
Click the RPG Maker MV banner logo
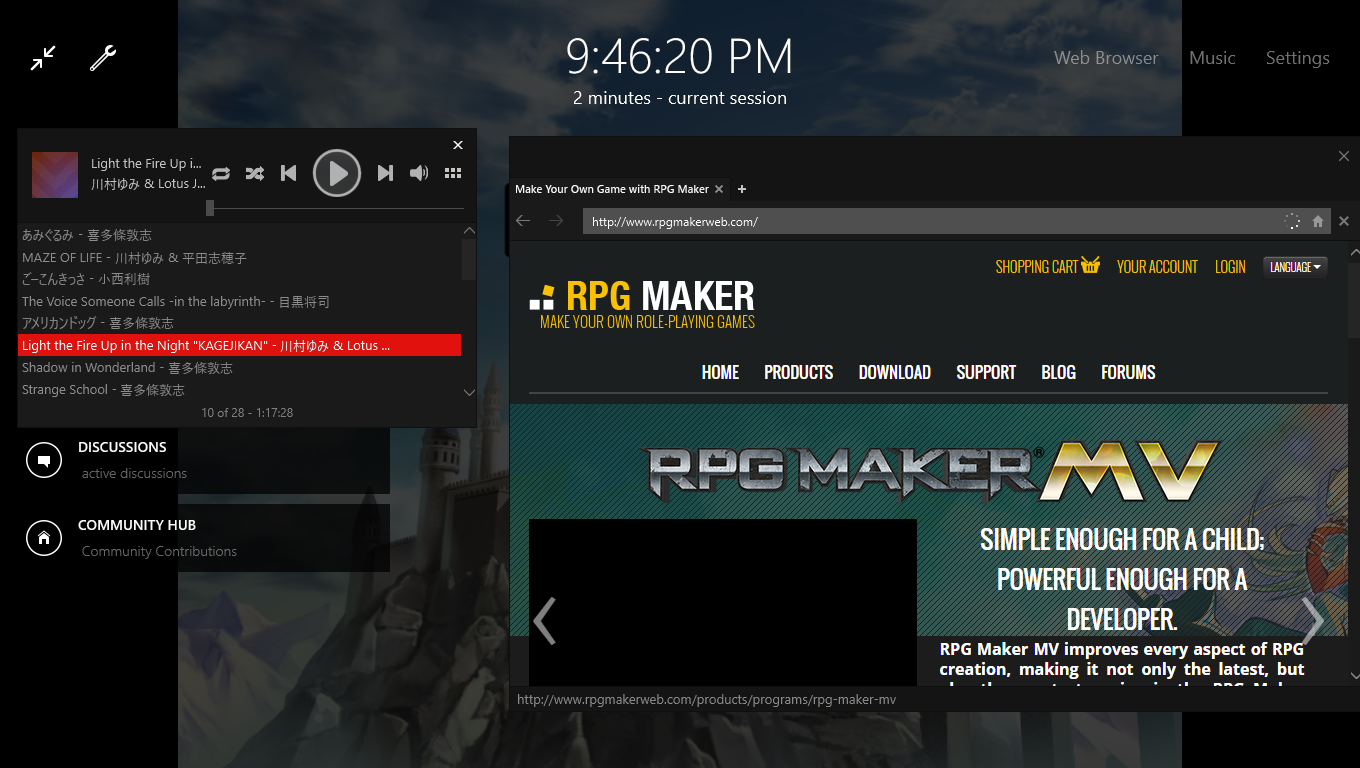930,470
